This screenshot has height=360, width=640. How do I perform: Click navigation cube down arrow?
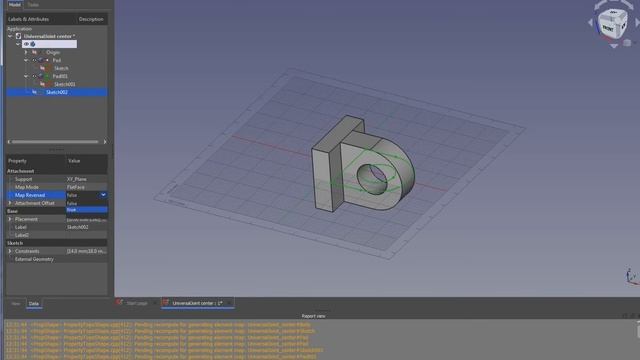pos(613,46)
